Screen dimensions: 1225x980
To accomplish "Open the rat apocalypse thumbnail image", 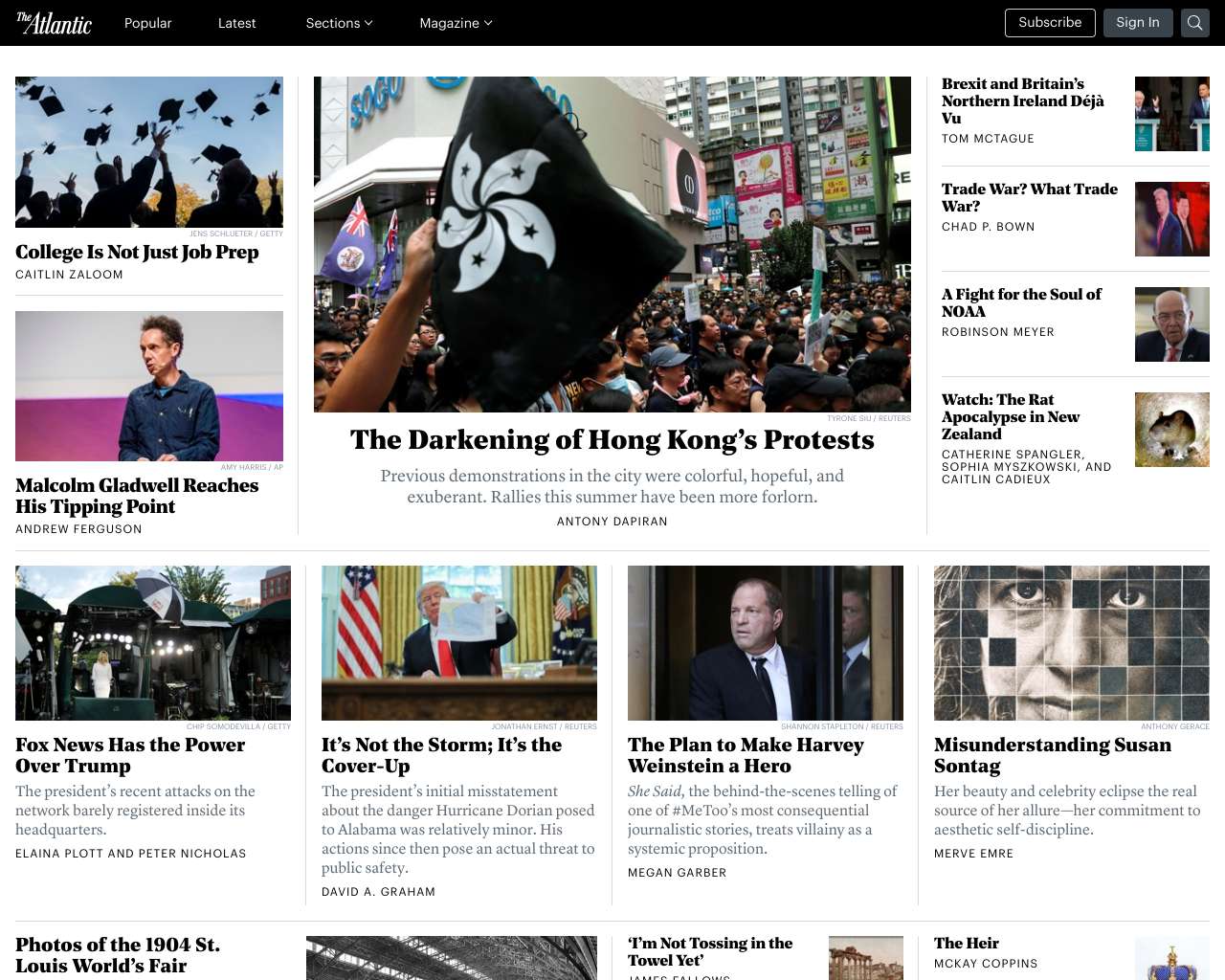I will (1172, 430).
